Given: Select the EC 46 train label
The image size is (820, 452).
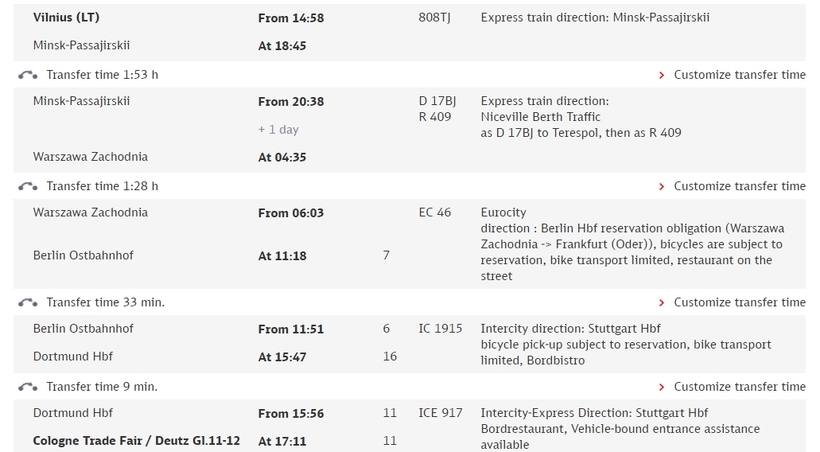Looking at the screenshot, I should coord(435,213).
